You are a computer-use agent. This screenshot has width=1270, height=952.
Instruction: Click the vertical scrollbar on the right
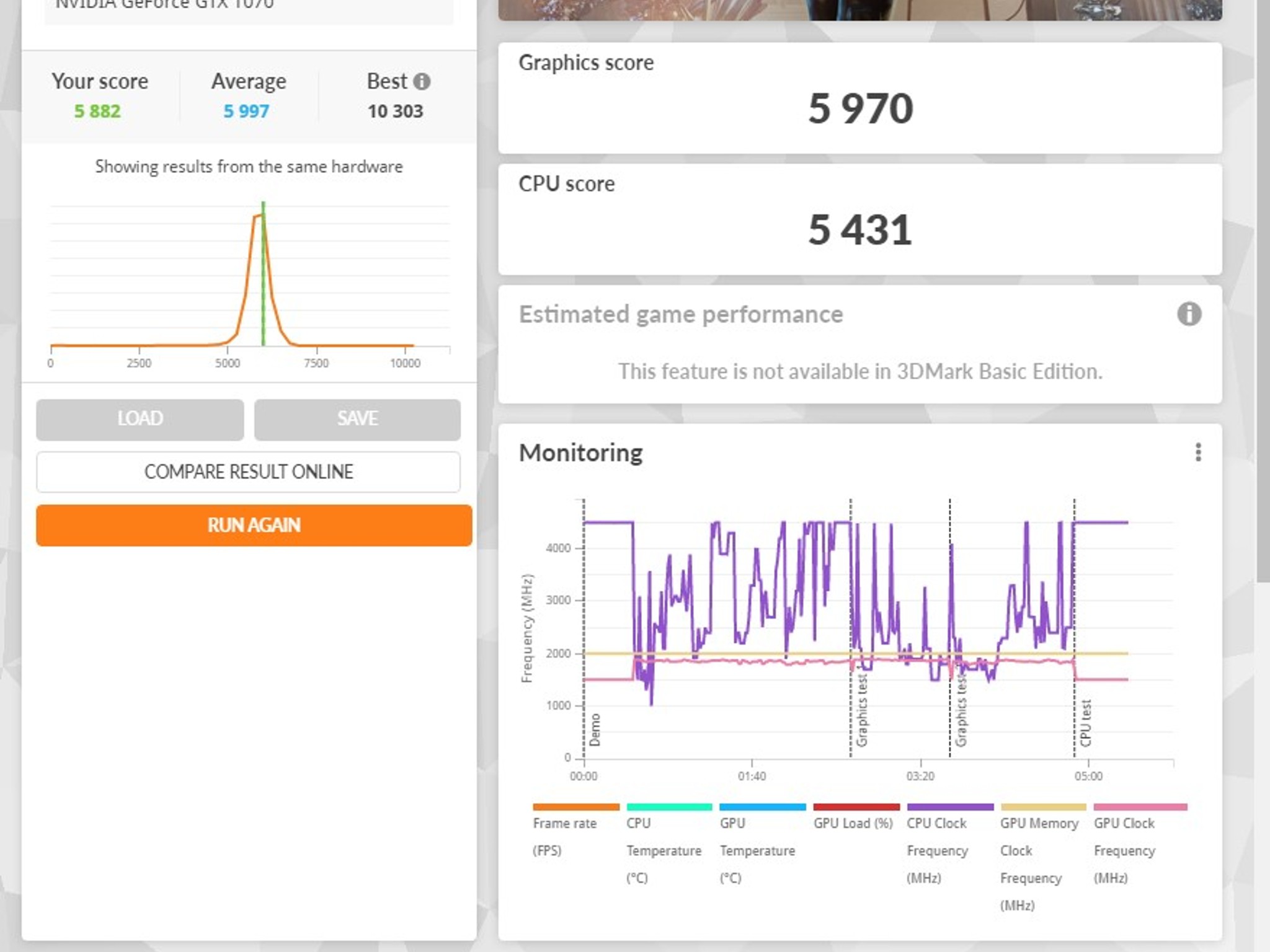point(1263,291)
